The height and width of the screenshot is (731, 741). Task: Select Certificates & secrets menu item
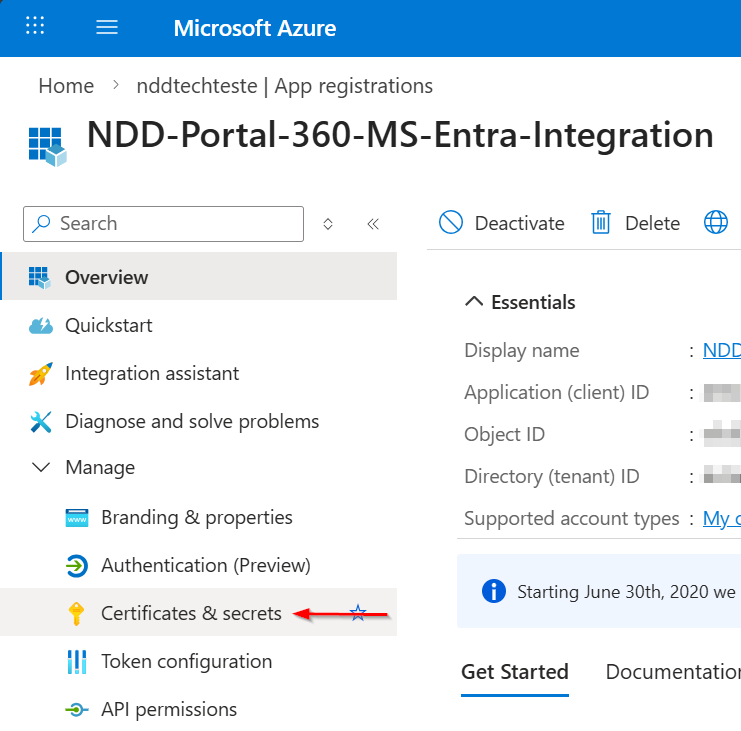coord(190,613)
